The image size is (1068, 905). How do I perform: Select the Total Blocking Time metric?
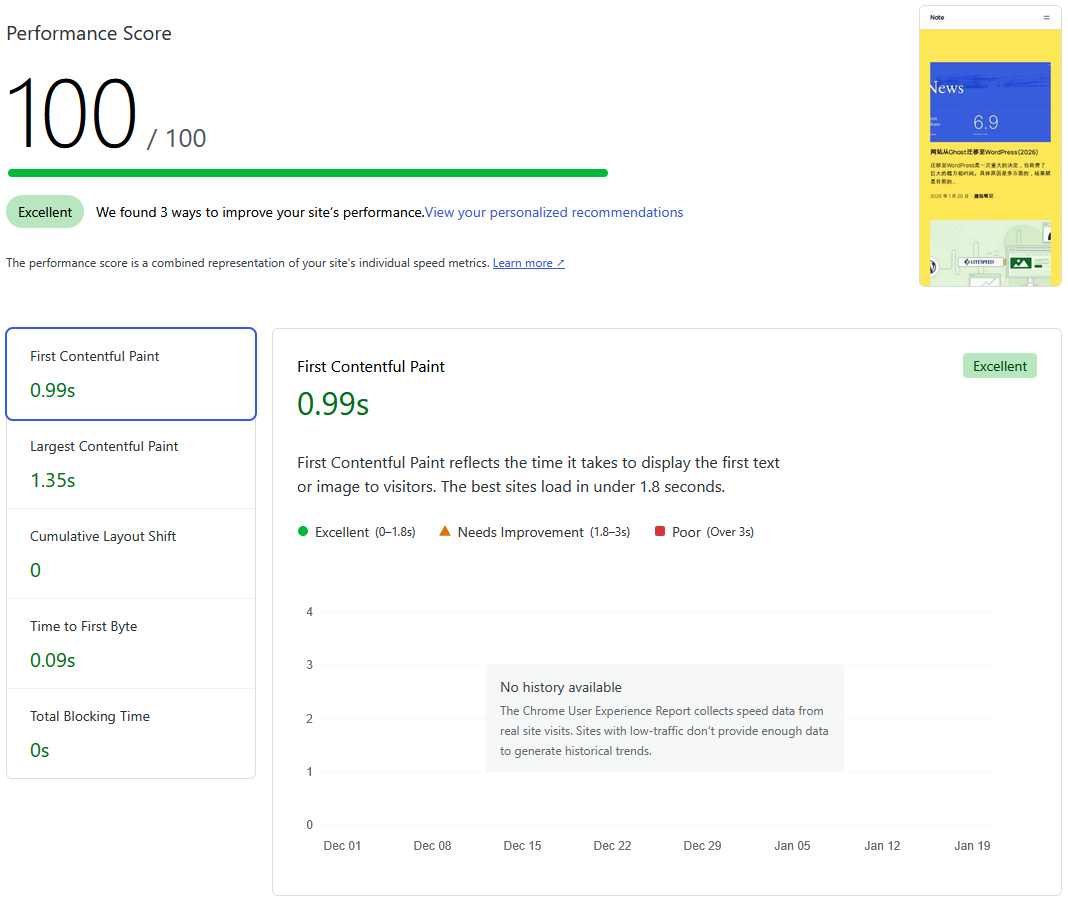pos(130,734)
